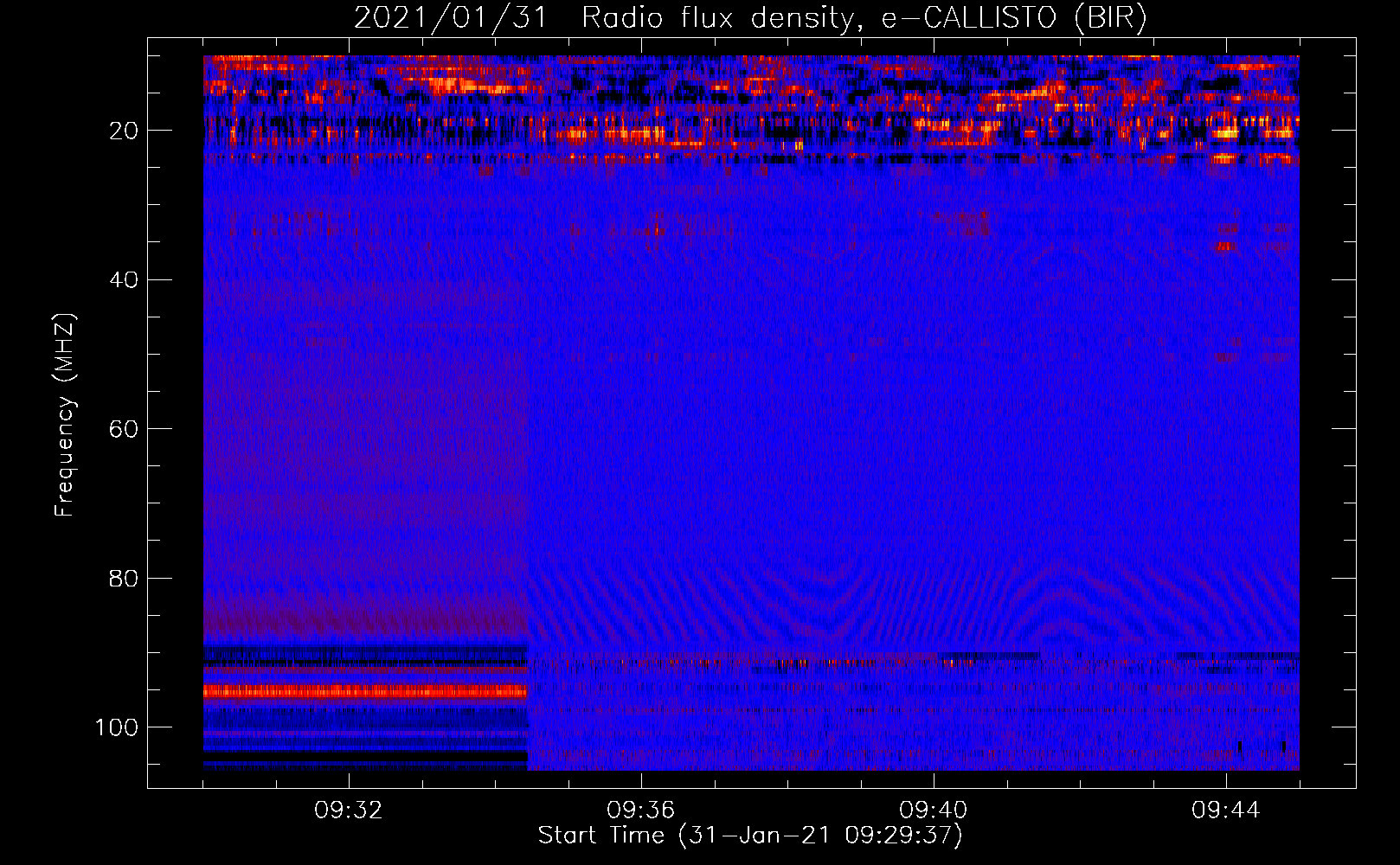
Task: Click the 09:32 time tick label
Action: coord(349,811)
